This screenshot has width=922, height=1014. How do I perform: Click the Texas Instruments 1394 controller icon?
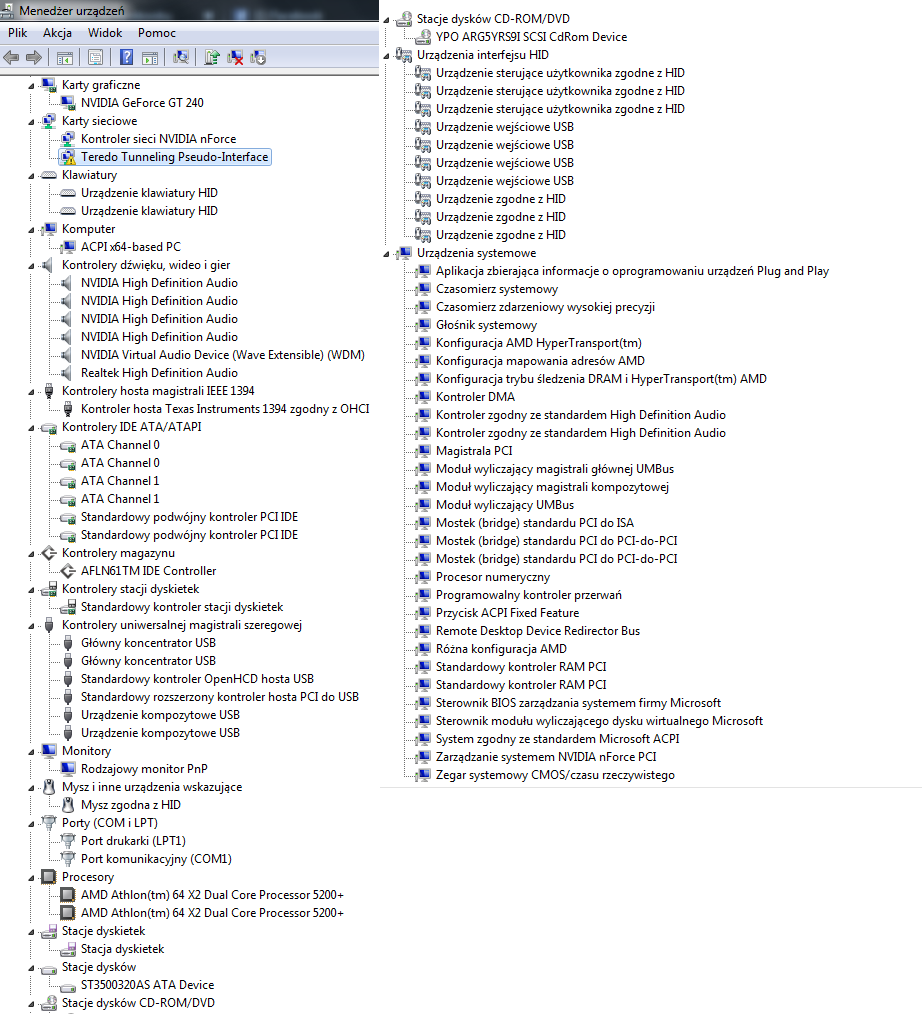pos(68,409)
